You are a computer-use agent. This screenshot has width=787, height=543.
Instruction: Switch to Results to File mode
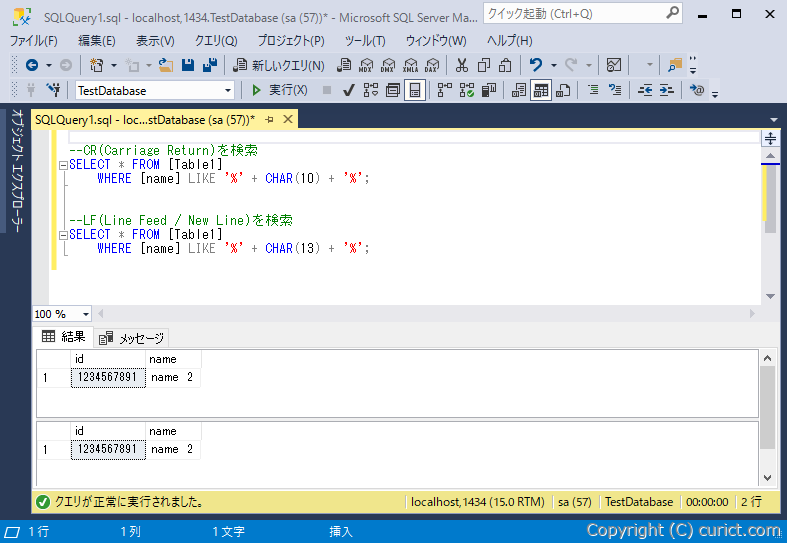(x=563, y=90)
